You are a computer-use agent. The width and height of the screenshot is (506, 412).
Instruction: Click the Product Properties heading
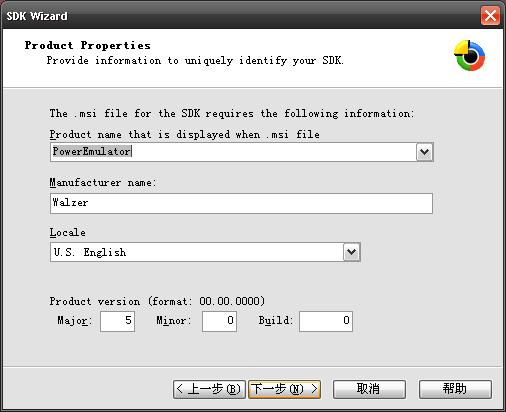[88, 45]
